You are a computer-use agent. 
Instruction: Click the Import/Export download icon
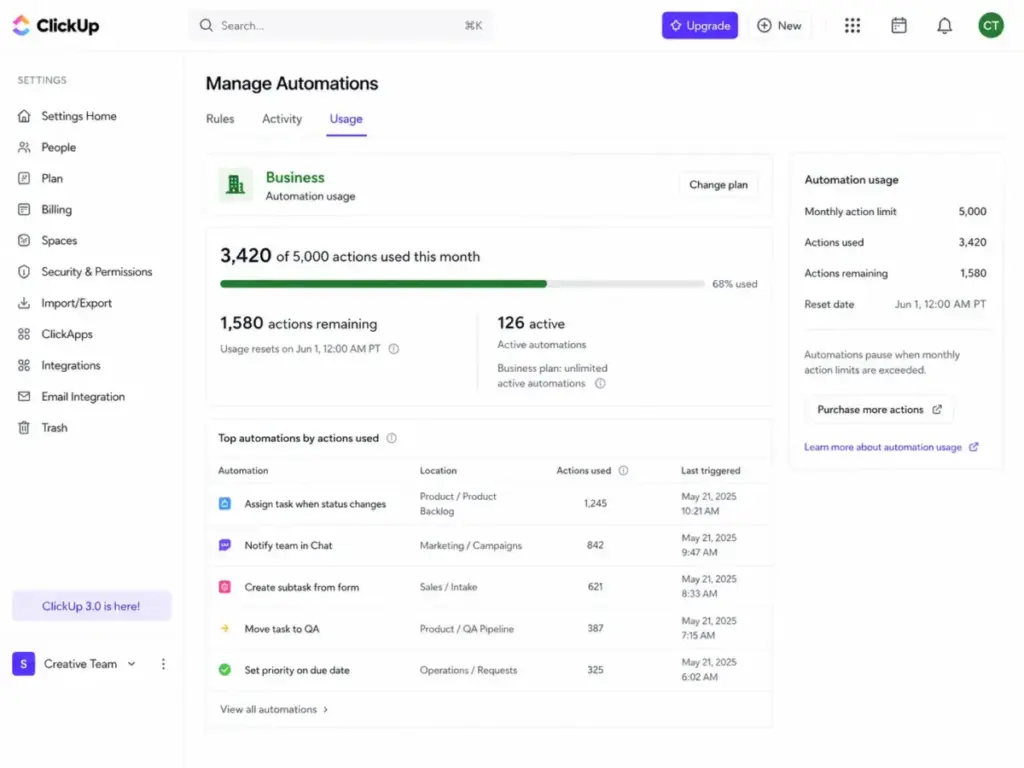24,303
